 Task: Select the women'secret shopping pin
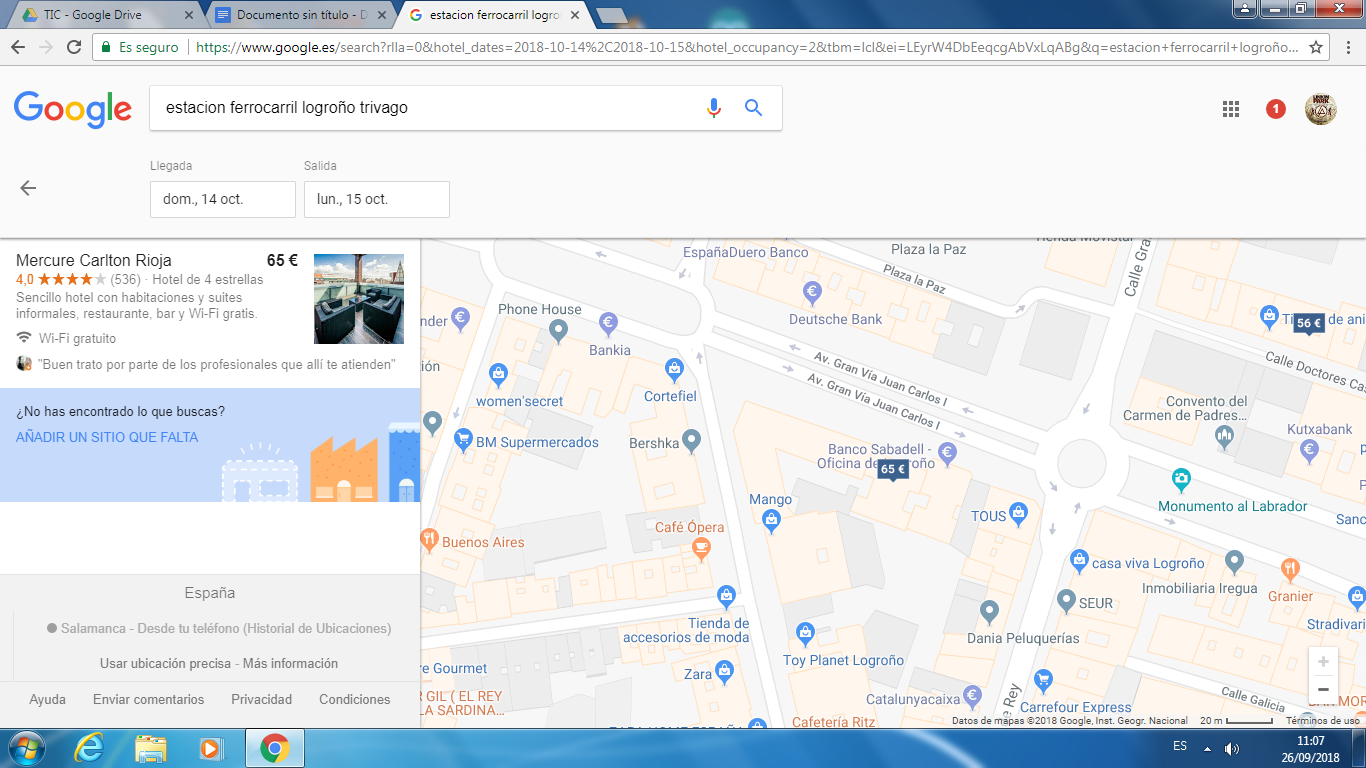click(x=498, y=375)
